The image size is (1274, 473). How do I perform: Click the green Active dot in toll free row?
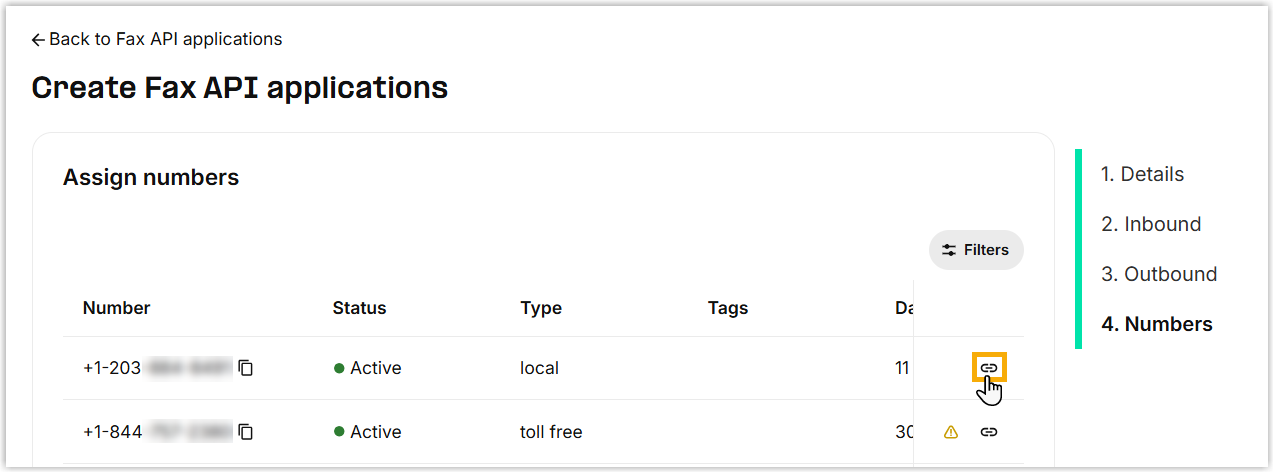(339, 432)
